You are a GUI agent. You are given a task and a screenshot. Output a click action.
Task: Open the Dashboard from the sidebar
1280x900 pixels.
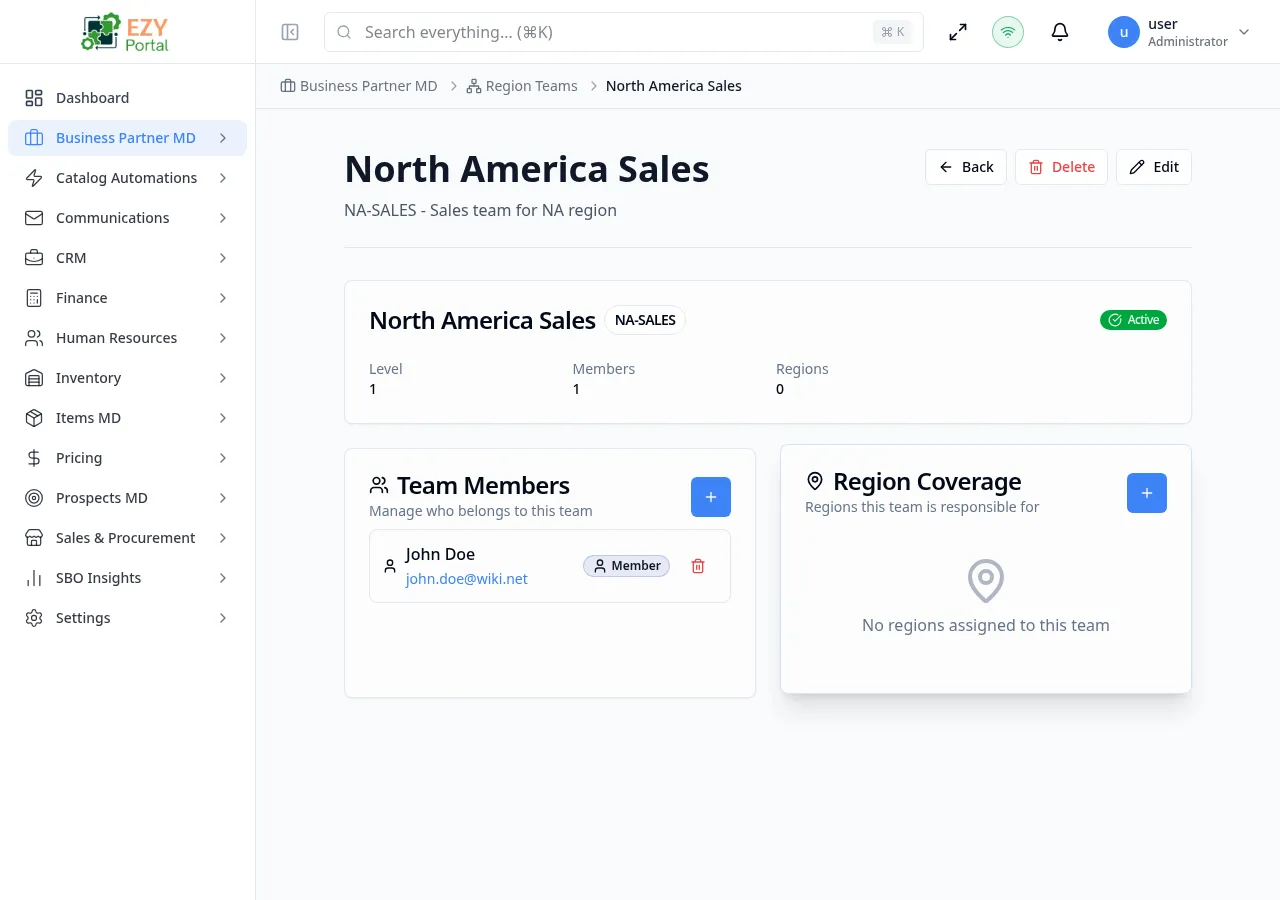click(x=92, y=98)
